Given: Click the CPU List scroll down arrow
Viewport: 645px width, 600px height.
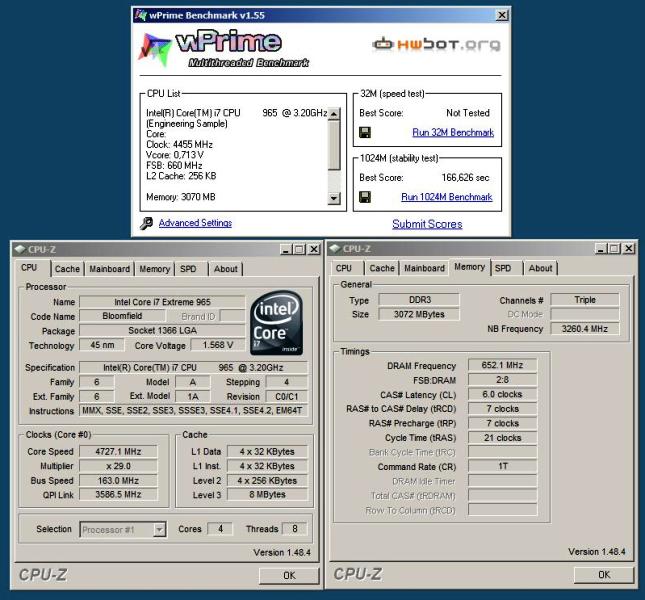Looking at the screenshot, I should 334,198.
